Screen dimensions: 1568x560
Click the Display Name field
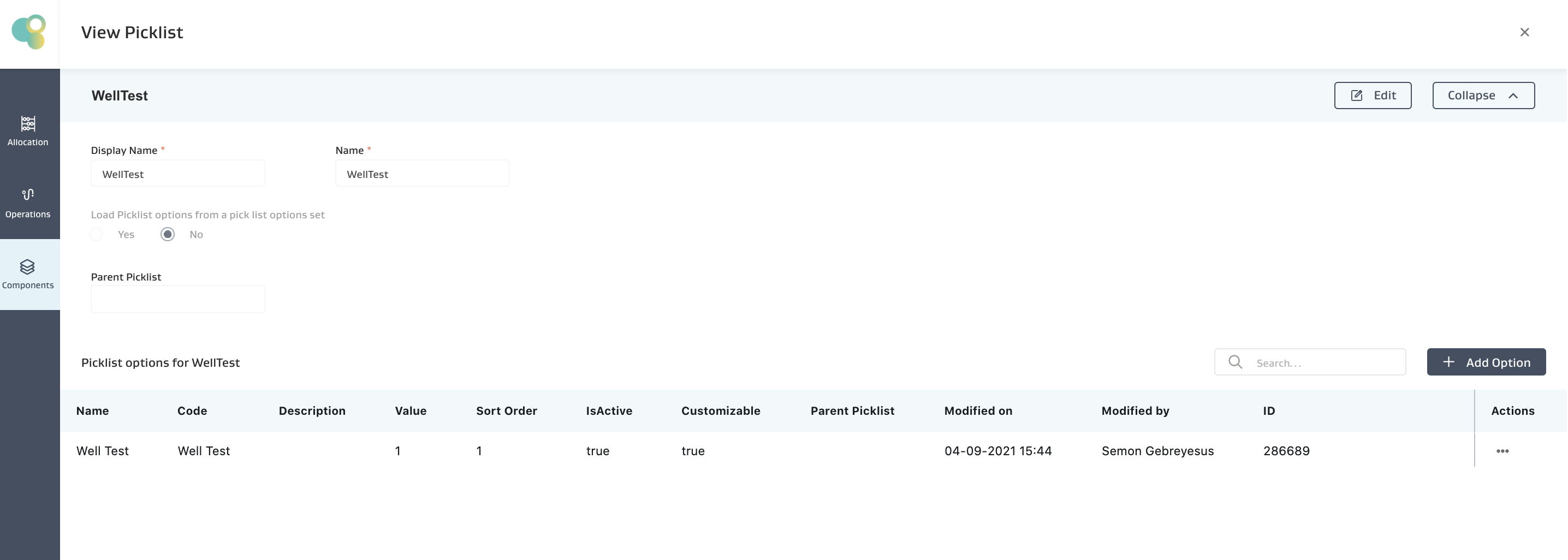178,174
